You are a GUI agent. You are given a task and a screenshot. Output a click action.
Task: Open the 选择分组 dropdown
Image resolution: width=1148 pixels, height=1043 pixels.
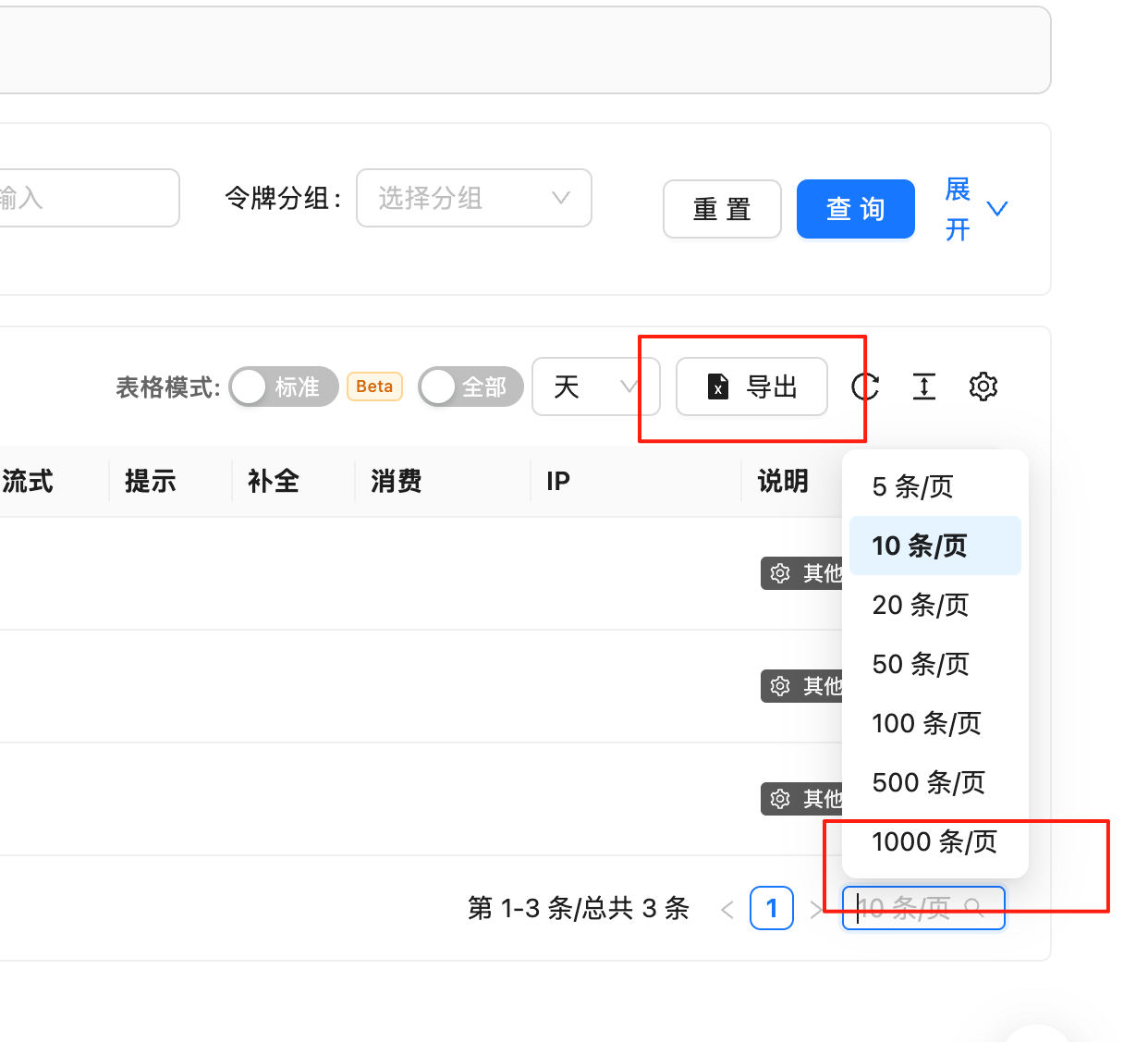pos(473,198)
